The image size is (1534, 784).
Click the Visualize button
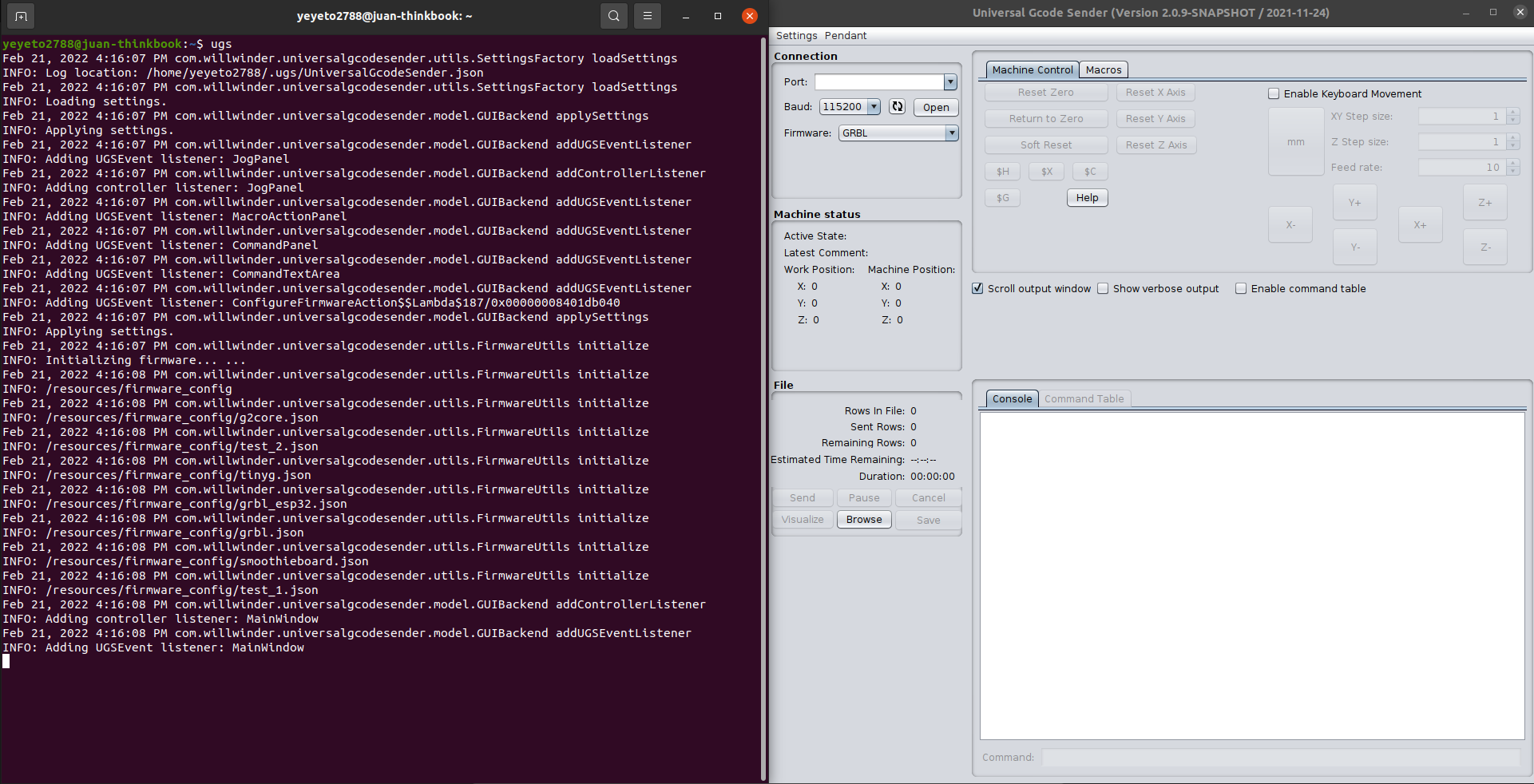(x=802, y=520)
